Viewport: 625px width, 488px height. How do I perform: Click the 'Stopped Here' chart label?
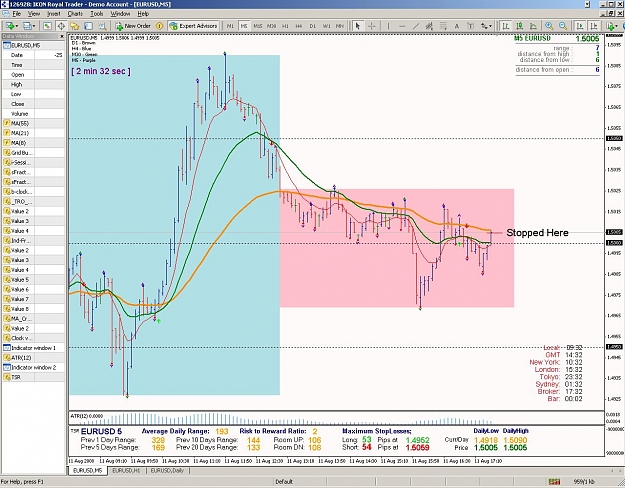tap(537, 233)
